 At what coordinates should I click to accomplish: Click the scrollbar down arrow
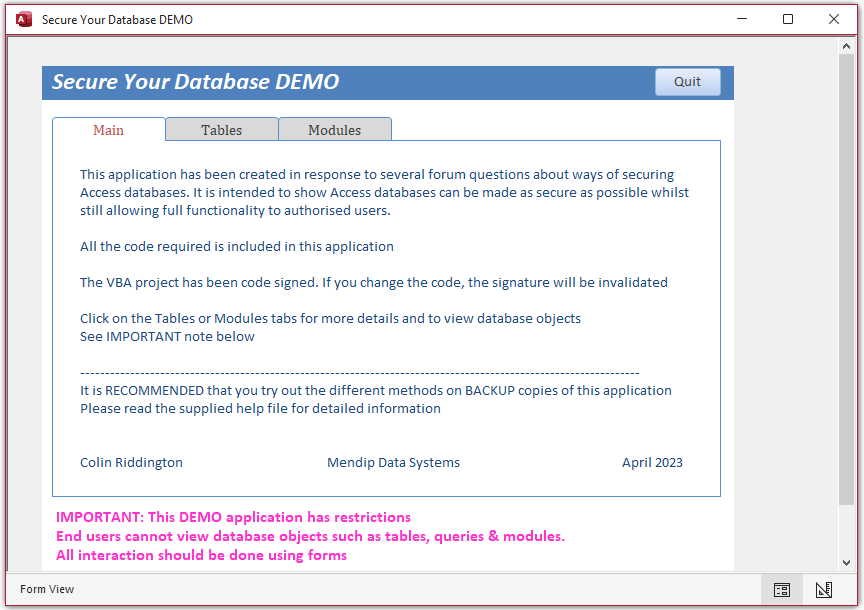(x=846, y=563)
